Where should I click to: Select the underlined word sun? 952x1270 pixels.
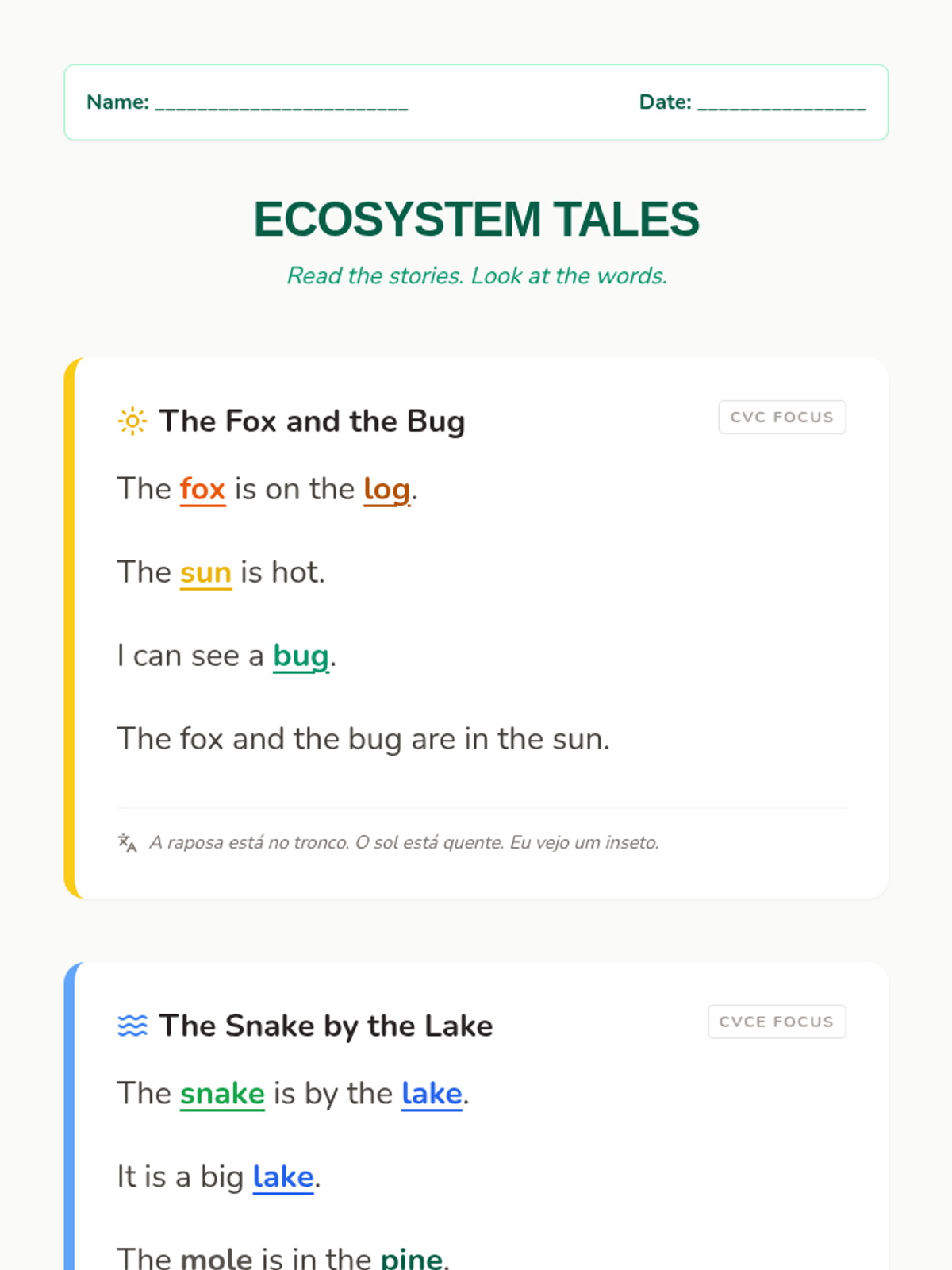coord(205,573)
